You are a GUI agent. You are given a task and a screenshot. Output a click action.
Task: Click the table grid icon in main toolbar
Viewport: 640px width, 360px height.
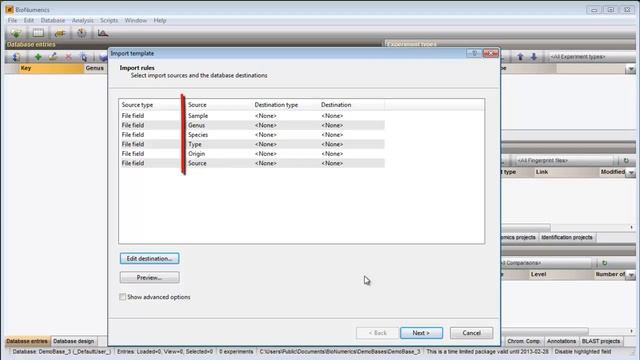click(x=38, y=33)
